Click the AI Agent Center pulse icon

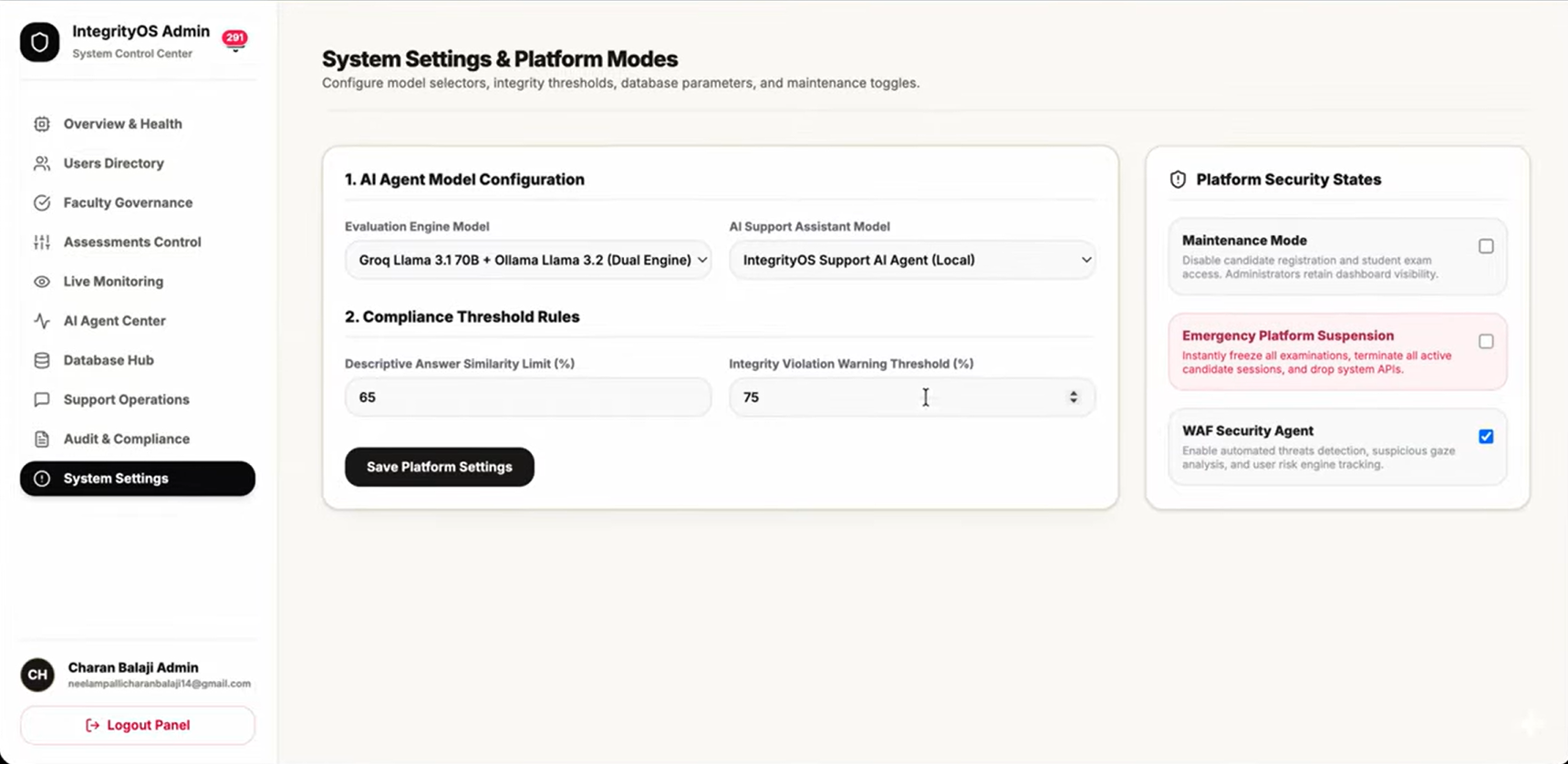click(42, 321)
